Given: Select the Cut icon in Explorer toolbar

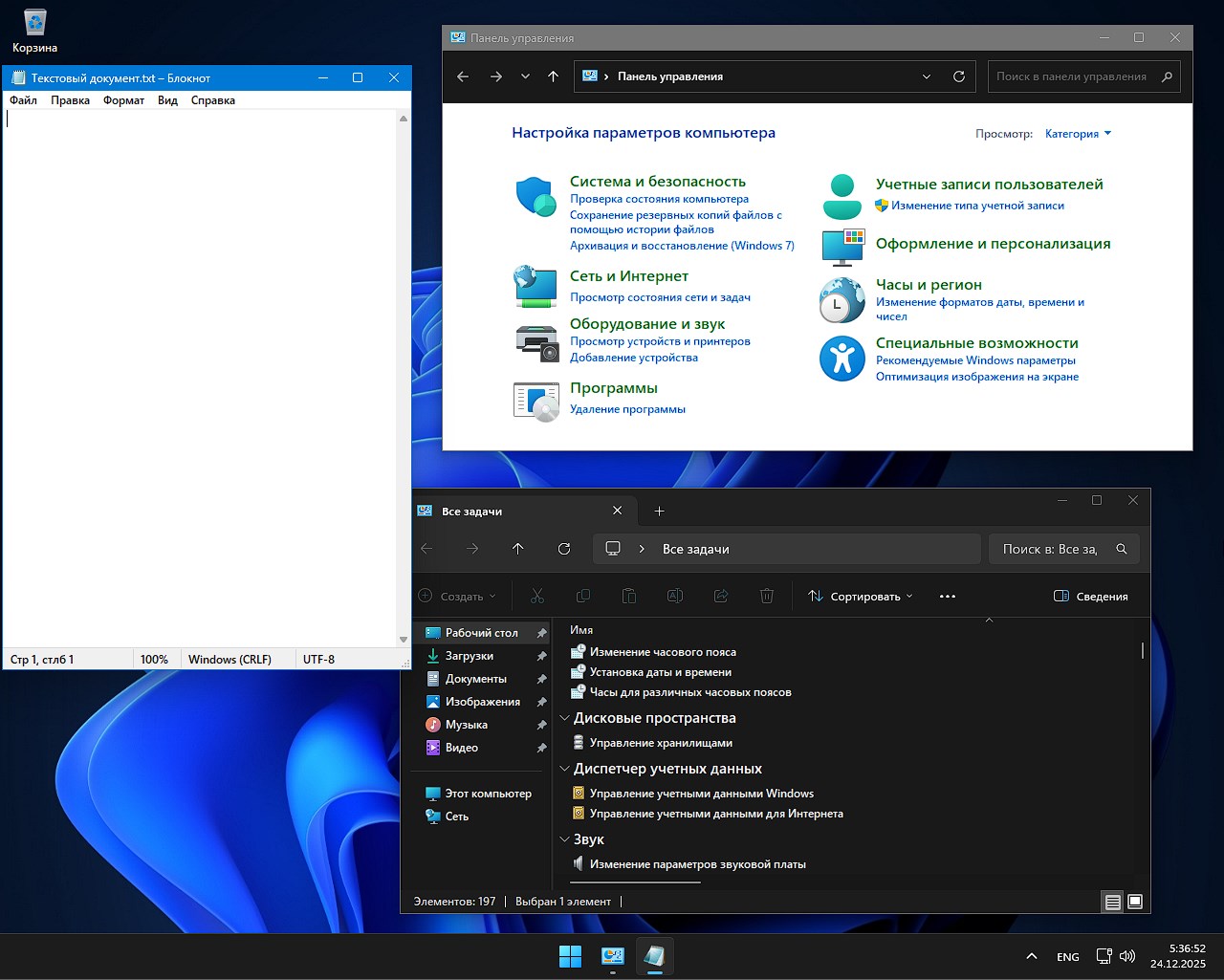Looking at the screenshot, I should pyautogui.click(x=537, y=595).
